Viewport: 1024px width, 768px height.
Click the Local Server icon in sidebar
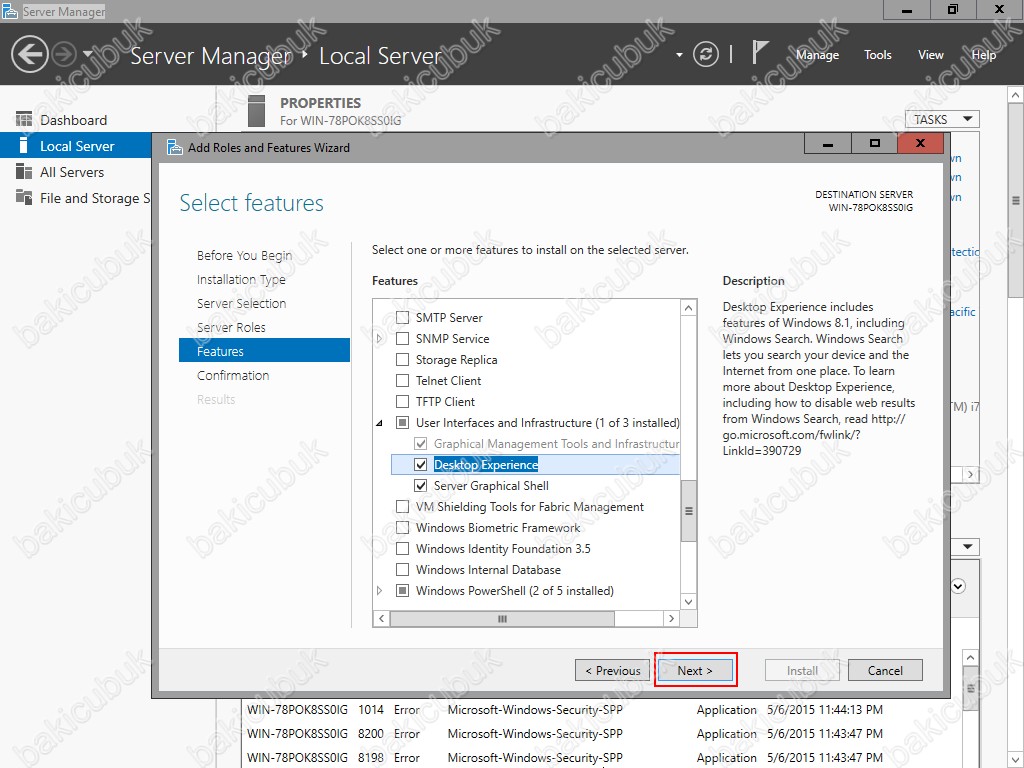[x=24, y=145]
